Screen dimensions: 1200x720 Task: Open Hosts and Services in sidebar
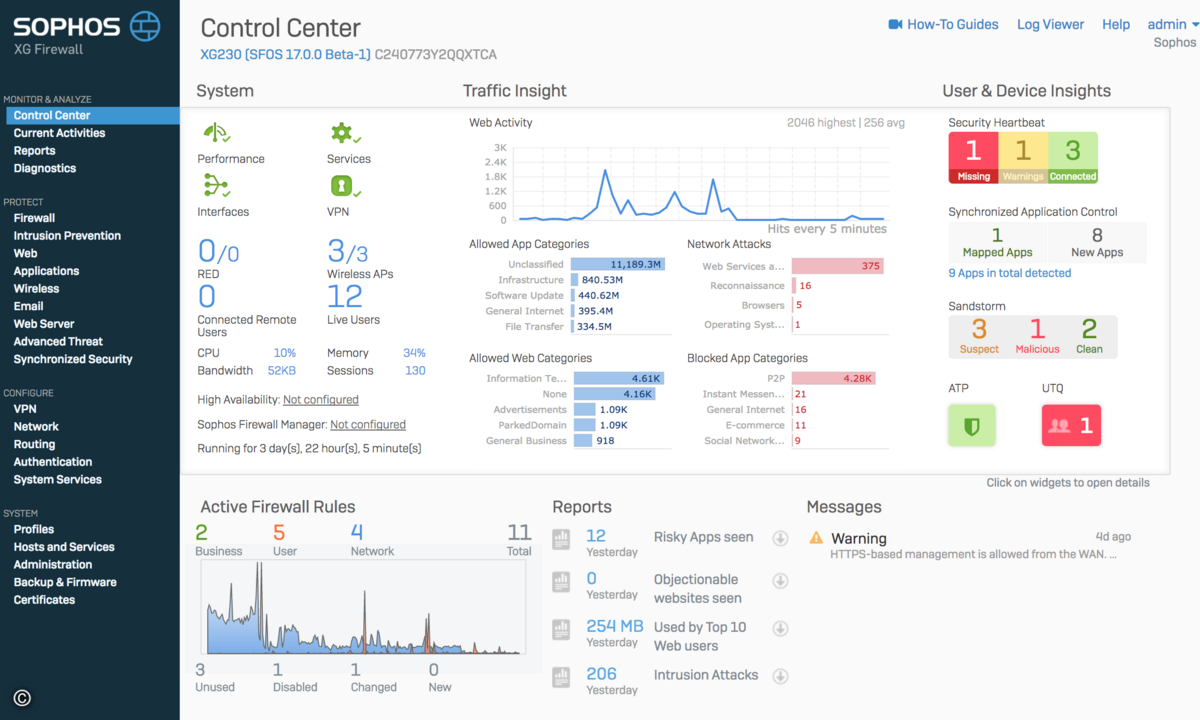click(x=64, y=547)
